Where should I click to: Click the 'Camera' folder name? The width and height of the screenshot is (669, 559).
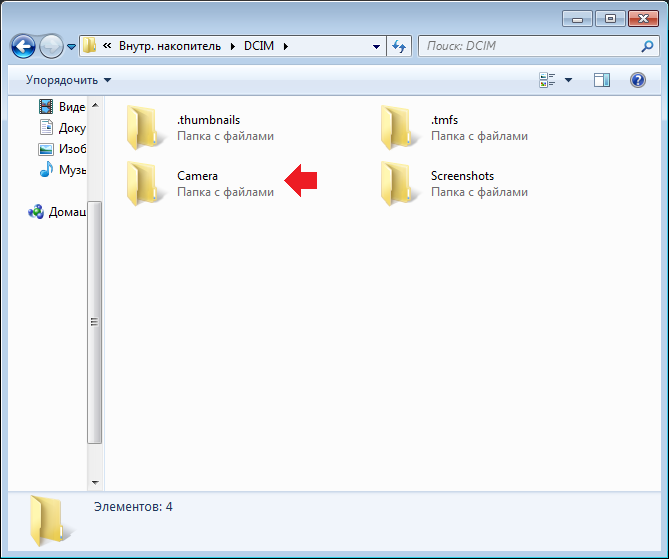click(197, 176)
